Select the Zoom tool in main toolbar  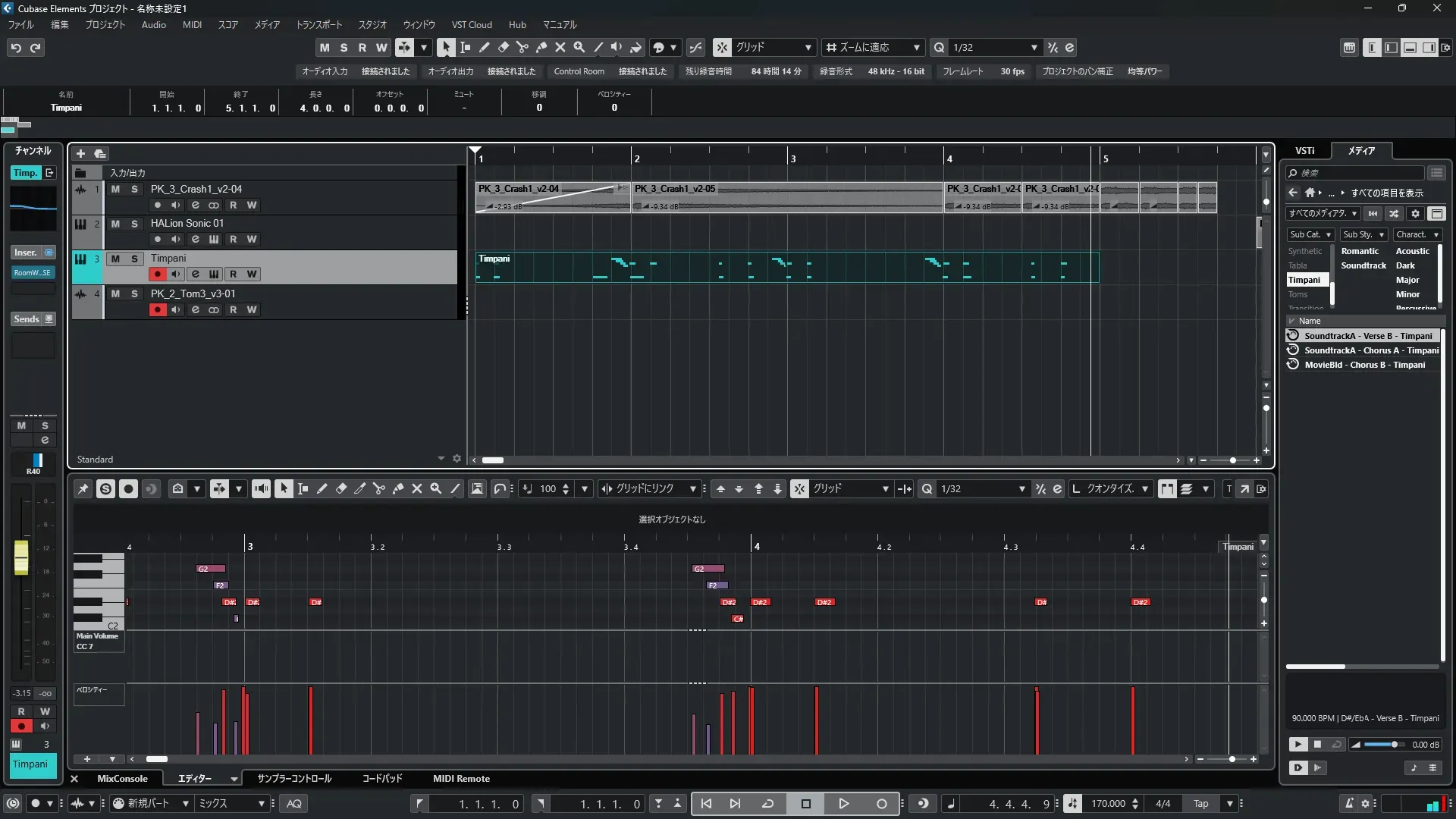point(579,47)
